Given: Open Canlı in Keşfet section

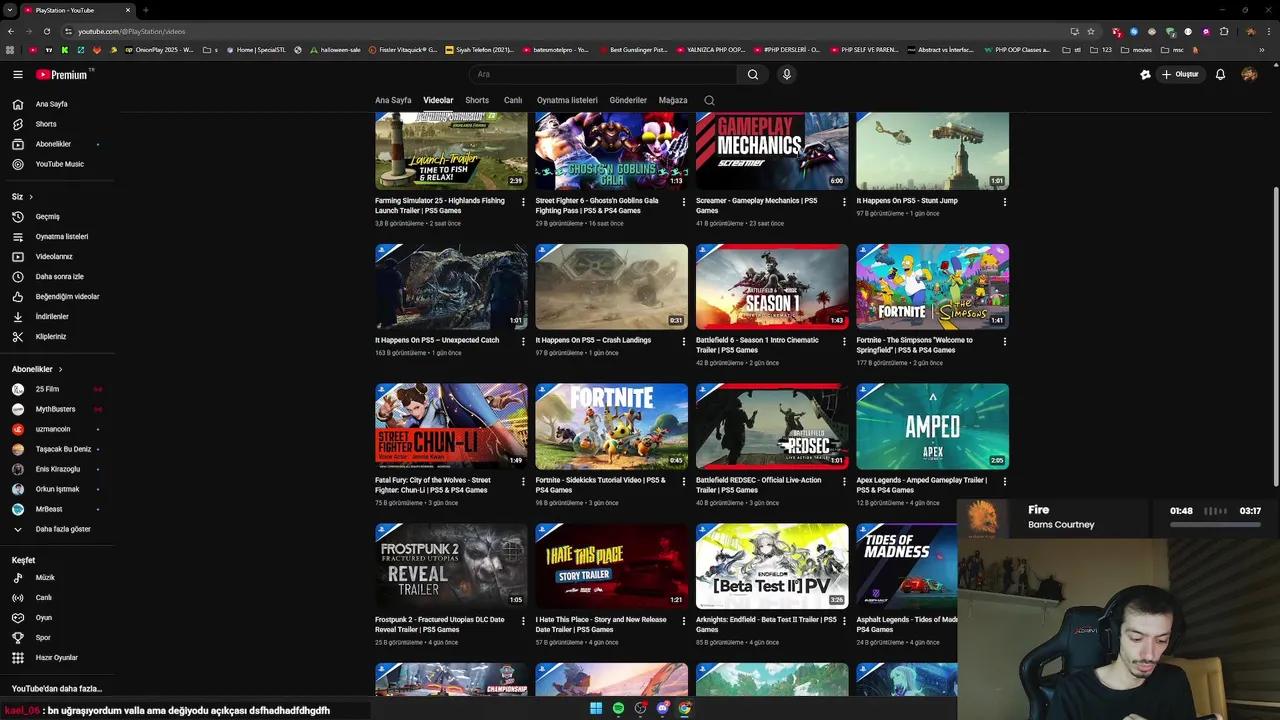Looking at the screenshot, I should click(44, 598).
